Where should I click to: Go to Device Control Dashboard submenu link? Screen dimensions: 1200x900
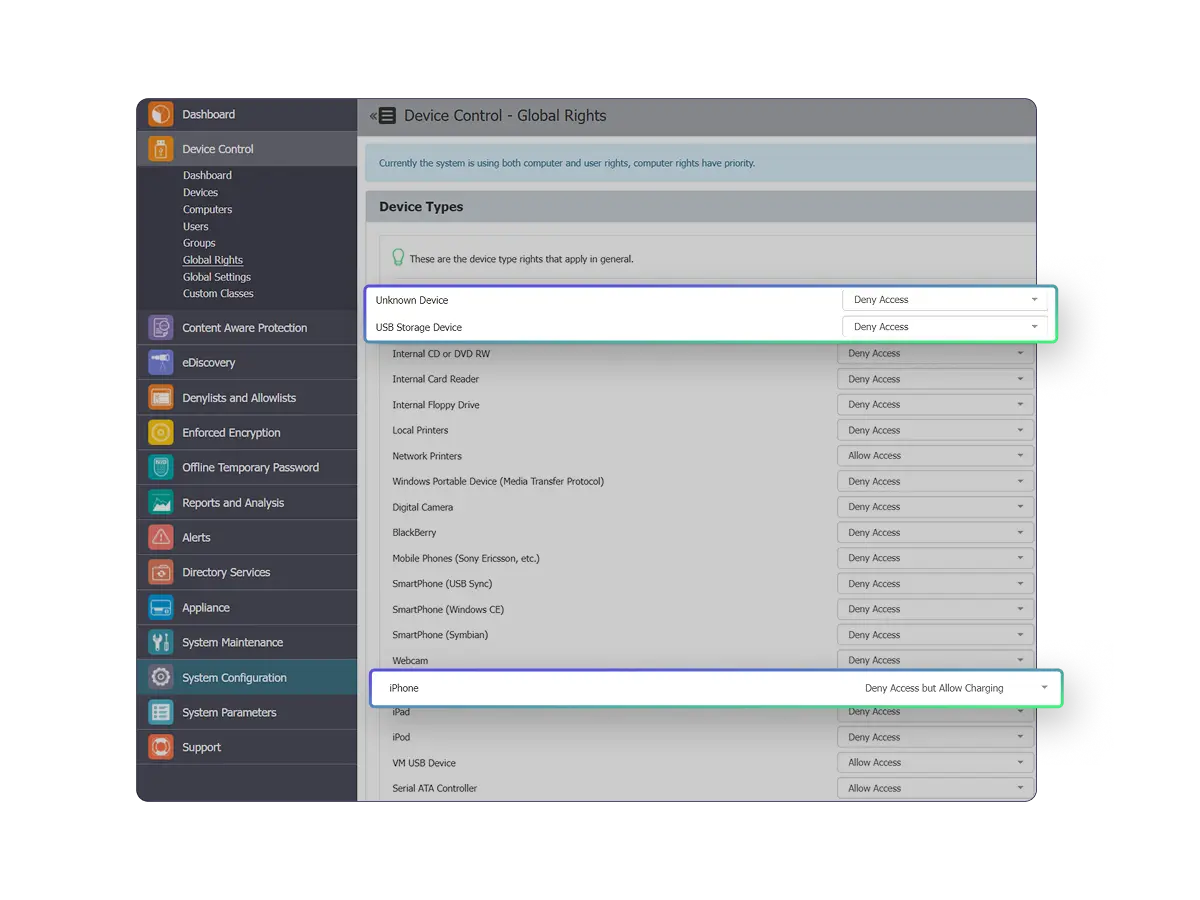[x=207, y=175]
